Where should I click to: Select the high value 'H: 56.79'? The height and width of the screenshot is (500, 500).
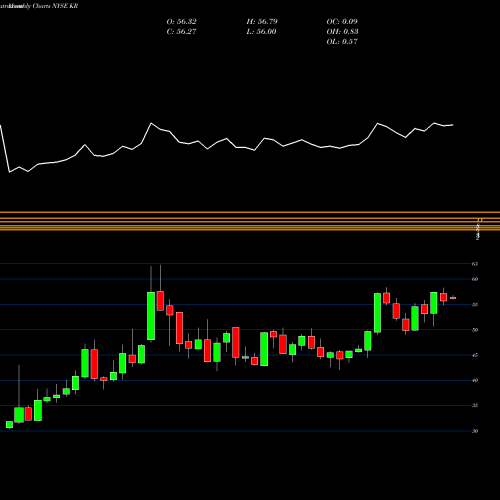click(x=262, y=22)
